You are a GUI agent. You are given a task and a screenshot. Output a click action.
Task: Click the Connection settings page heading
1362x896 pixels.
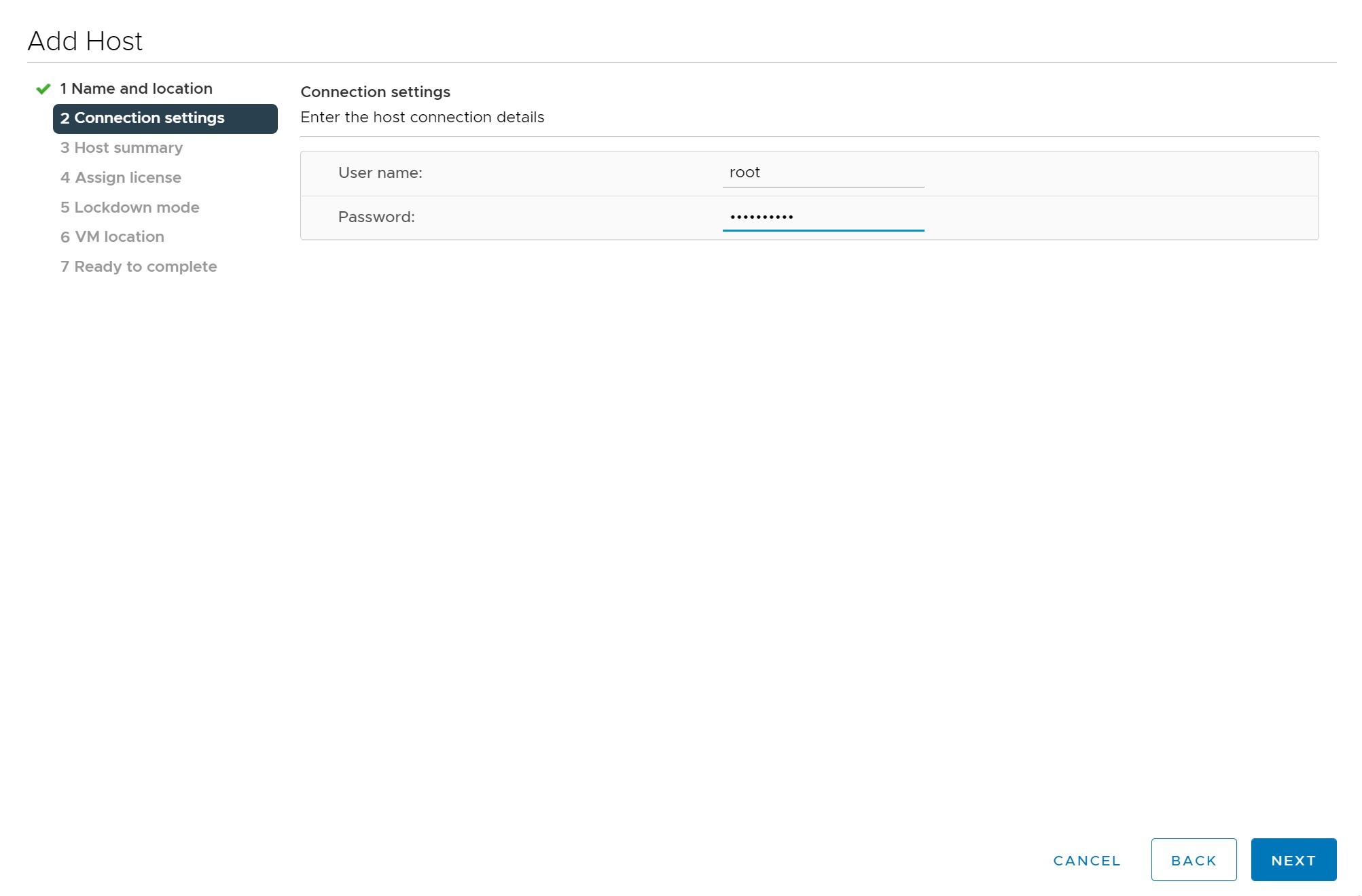click(x=375, y=92)
